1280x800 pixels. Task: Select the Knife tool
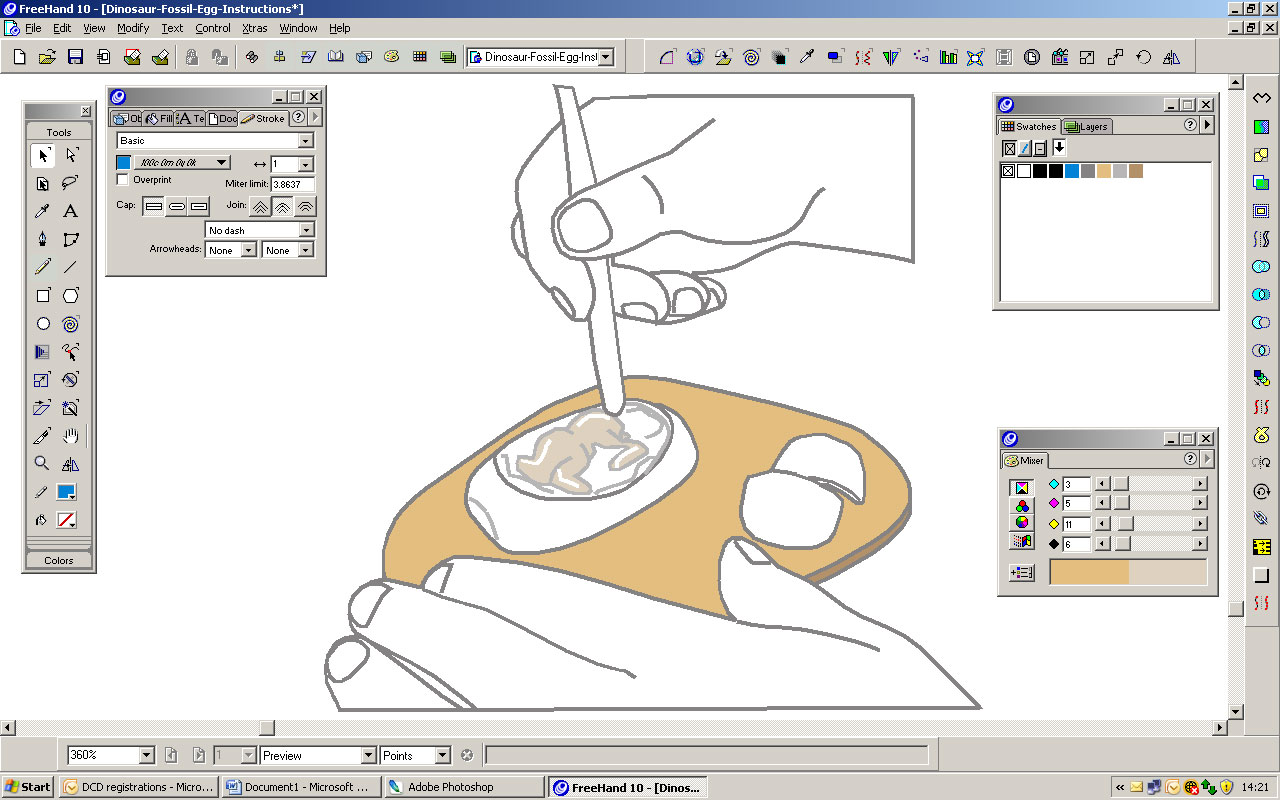pos(43,436)
